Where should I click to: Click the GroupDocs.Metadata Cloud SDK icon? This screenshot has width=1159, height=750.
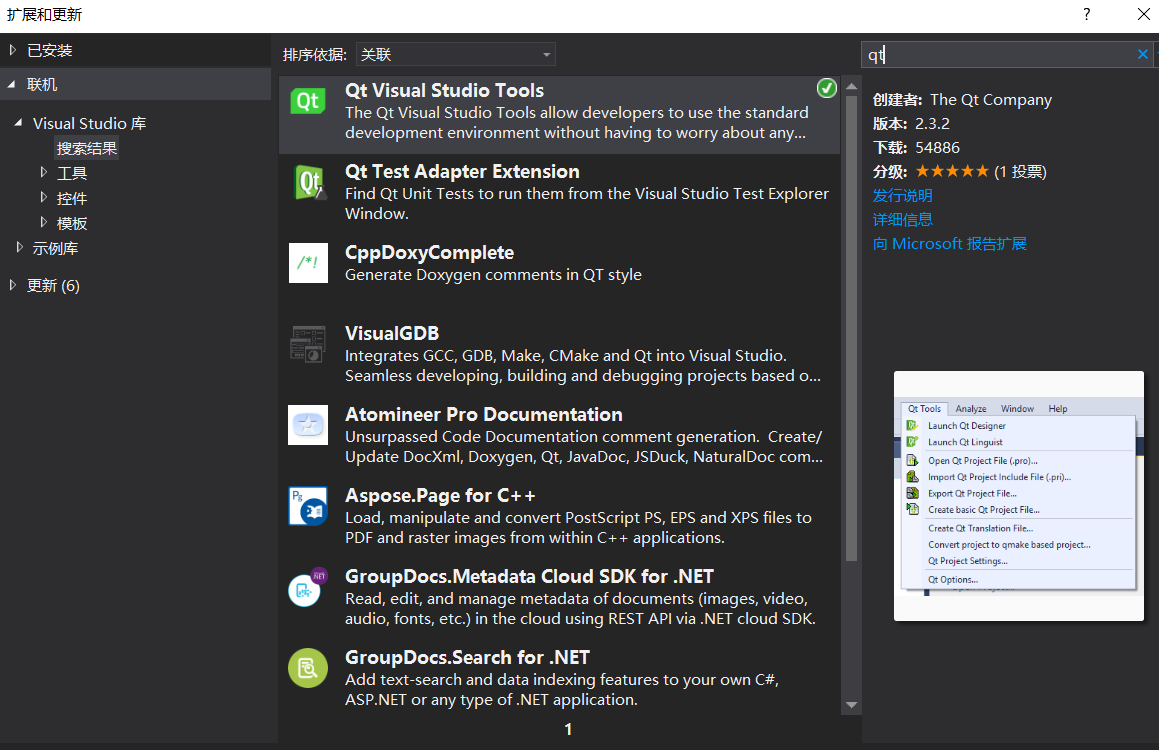[x=307, y=587]
